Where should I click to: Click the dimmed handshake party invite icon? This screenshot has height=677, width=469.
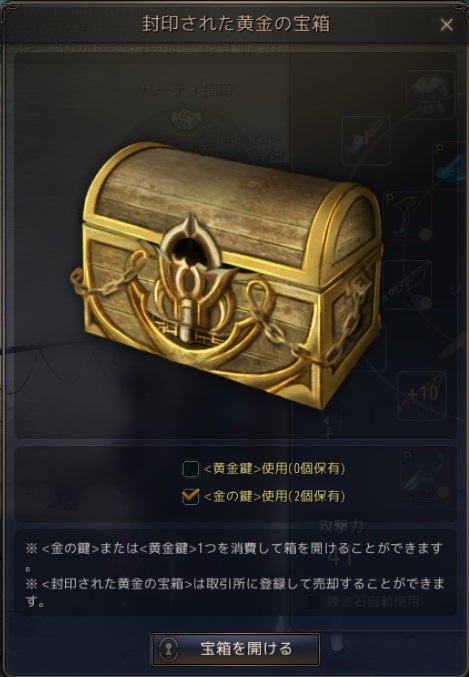(186, 119)
